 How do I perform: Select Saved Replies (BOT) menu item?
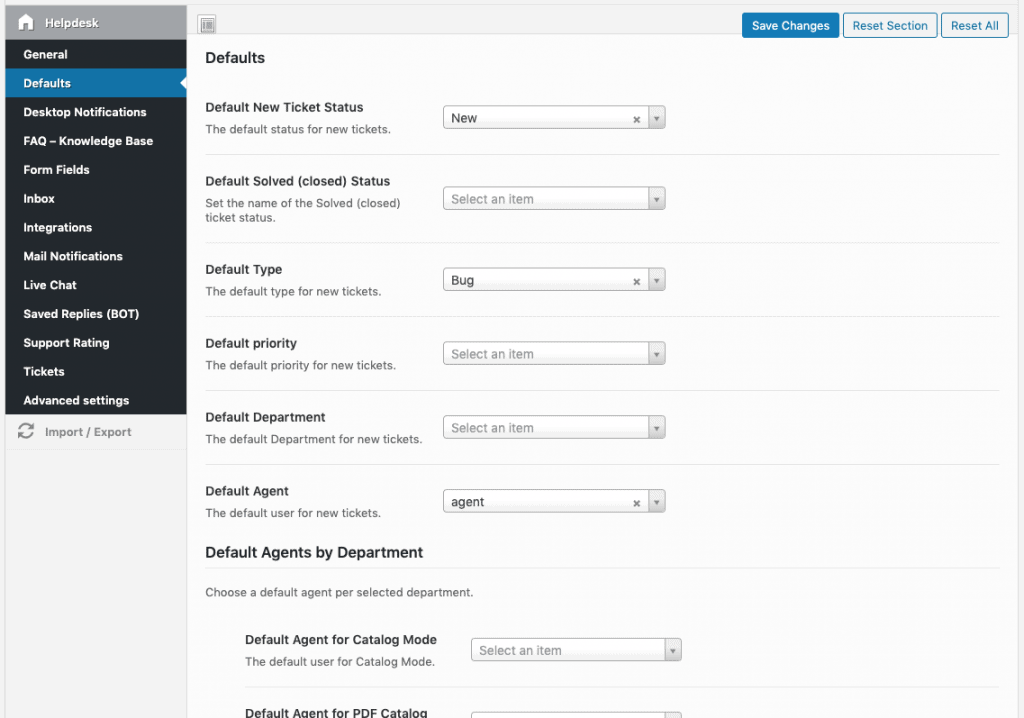(81, 314)
